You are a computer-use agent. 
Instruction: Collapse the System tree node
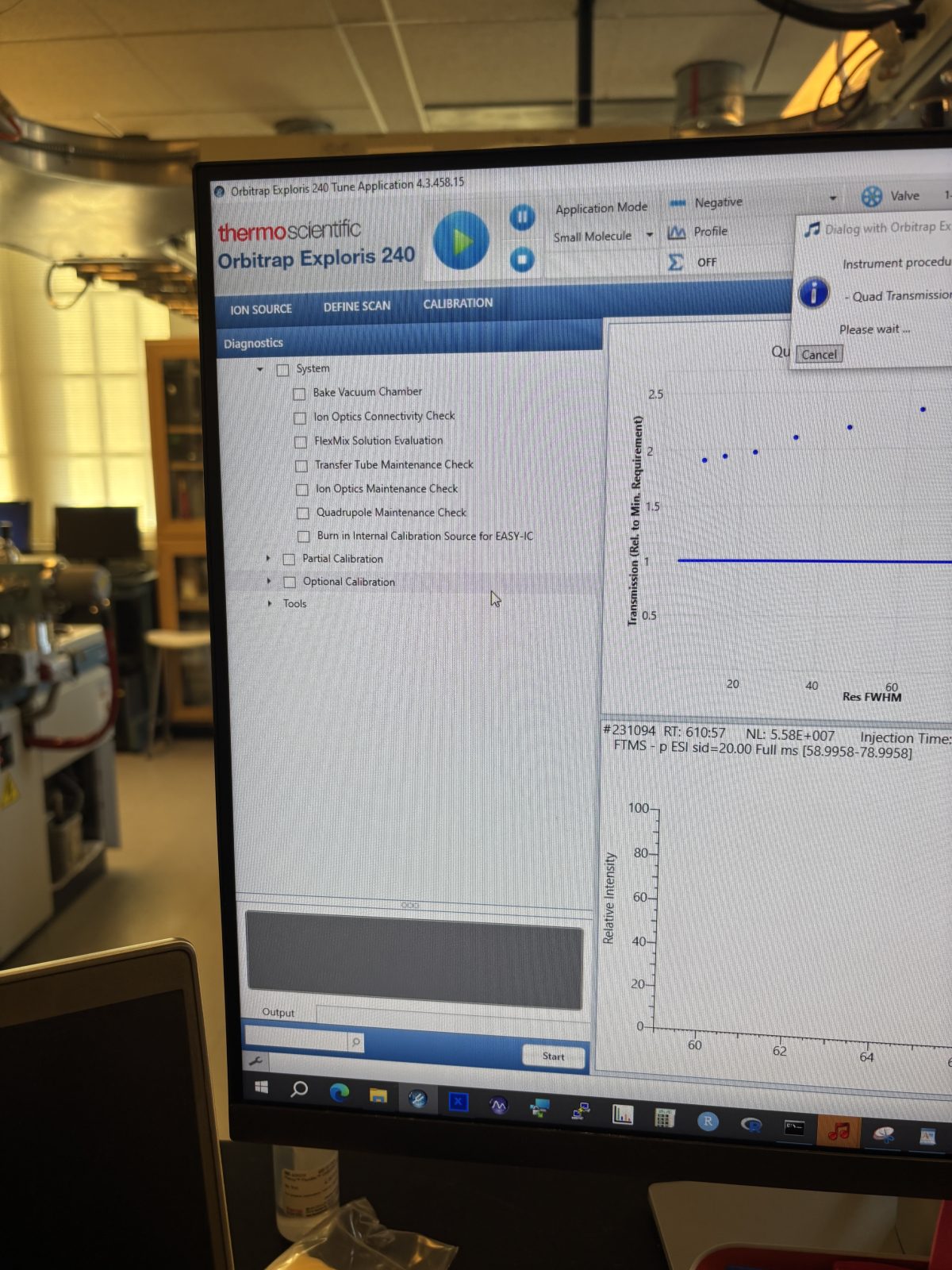click(x=260, y=369)
